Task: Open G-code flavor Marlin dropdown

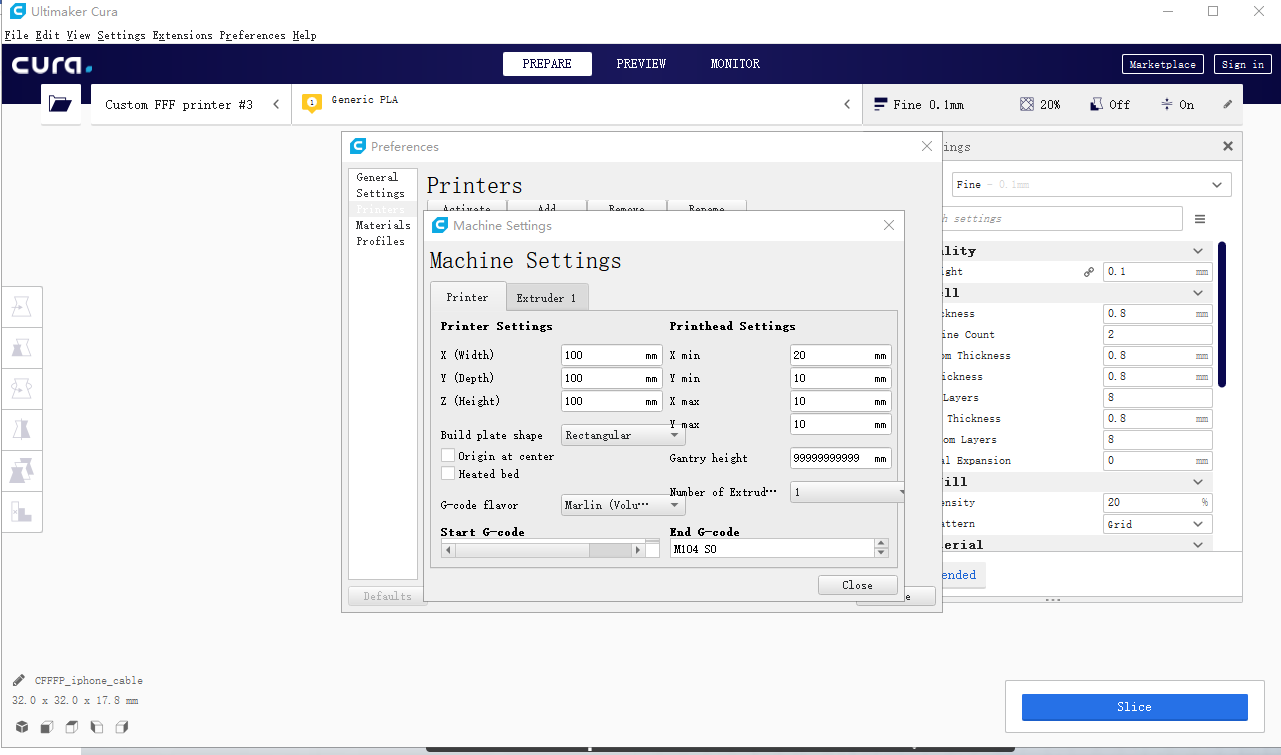Action: click(623, 505)
